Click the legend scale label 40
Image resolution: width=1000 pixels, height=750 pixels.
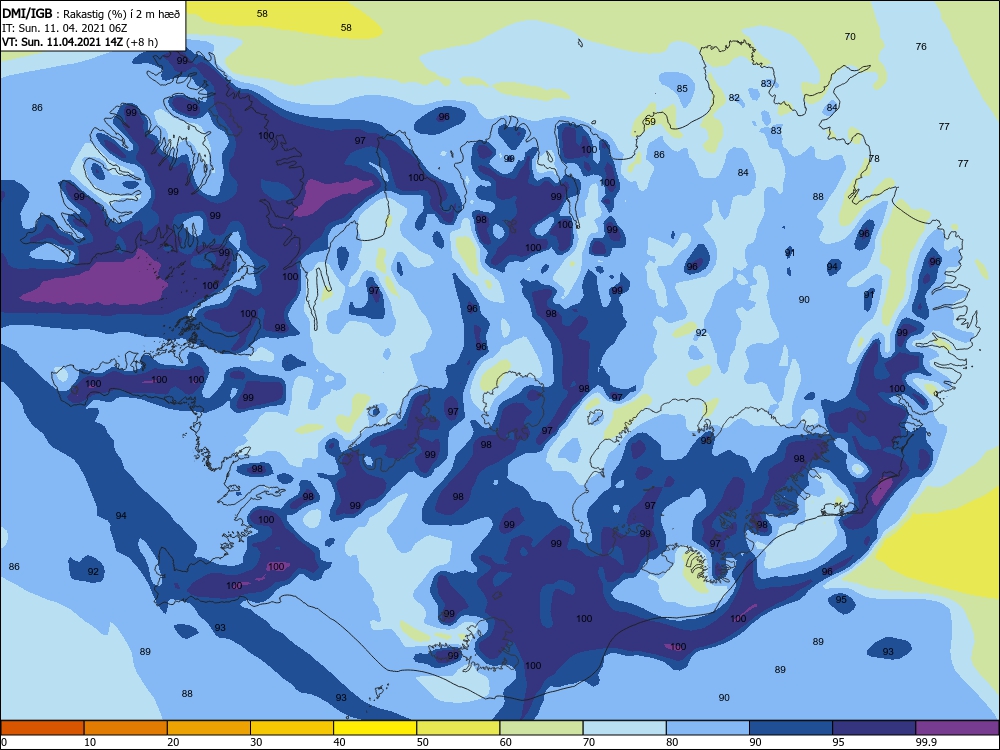point(339,742)
